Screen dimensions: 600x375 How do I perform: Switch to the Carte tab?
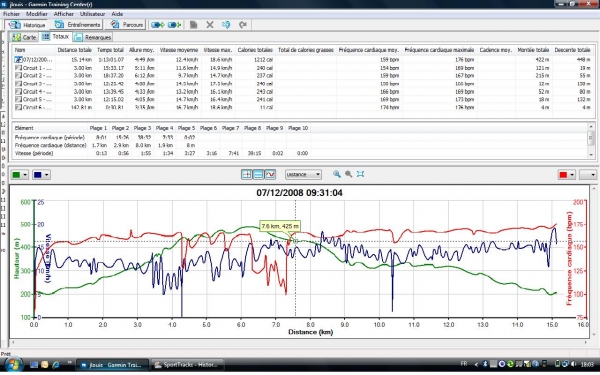click(24, 37)
